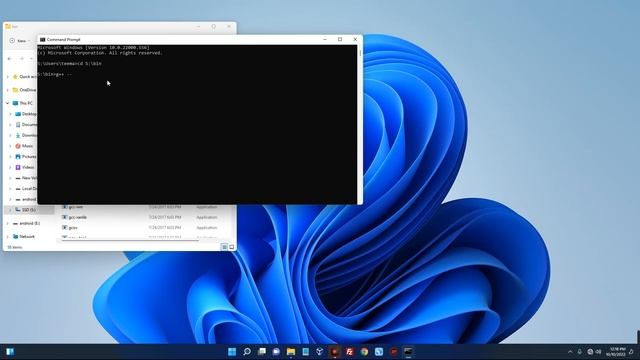Select Local Disk in Explorer sidebar
The image size is (640, 360).
coord(26,189)
